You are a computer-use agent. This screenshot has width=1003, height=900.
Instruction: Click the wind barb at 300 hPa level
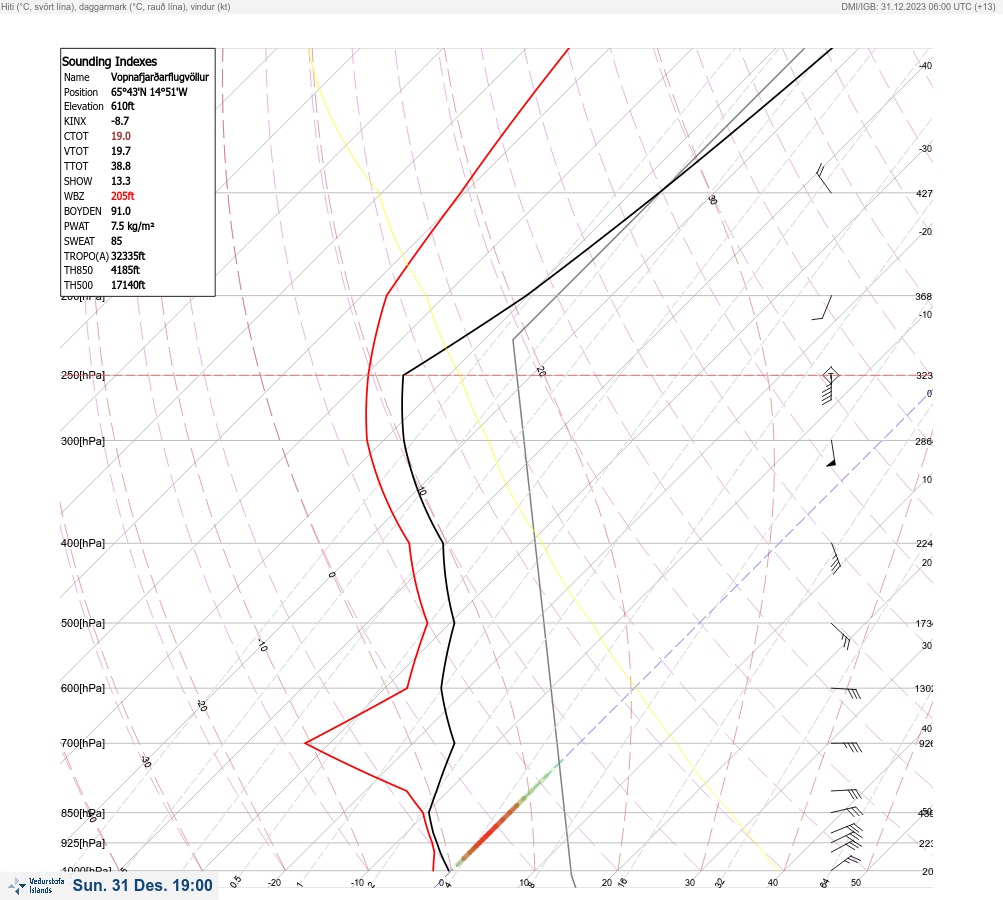[832, 454]
